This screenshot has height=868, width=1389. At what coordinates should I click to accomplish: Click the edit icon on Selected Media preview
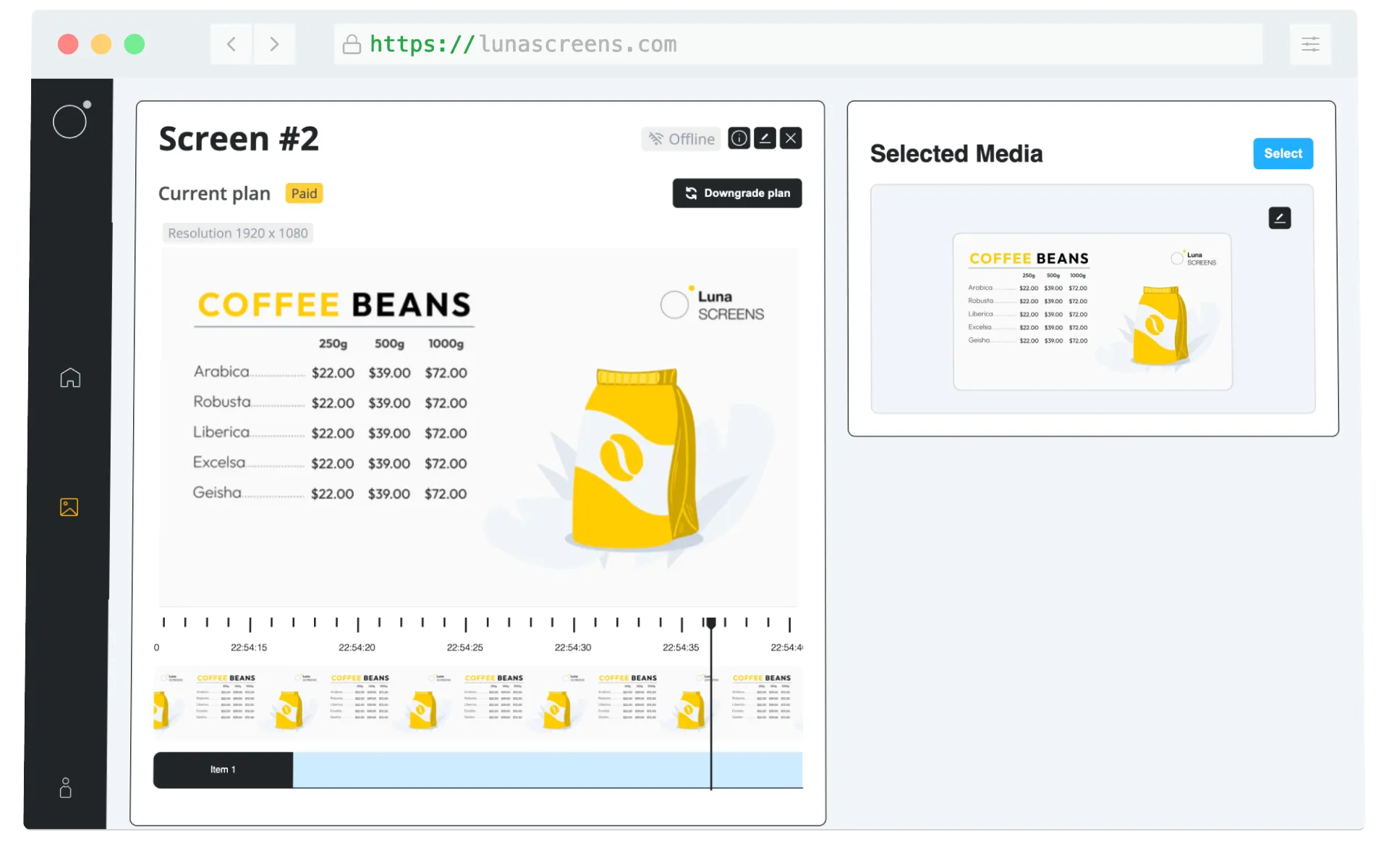[x=1280, y=217]
